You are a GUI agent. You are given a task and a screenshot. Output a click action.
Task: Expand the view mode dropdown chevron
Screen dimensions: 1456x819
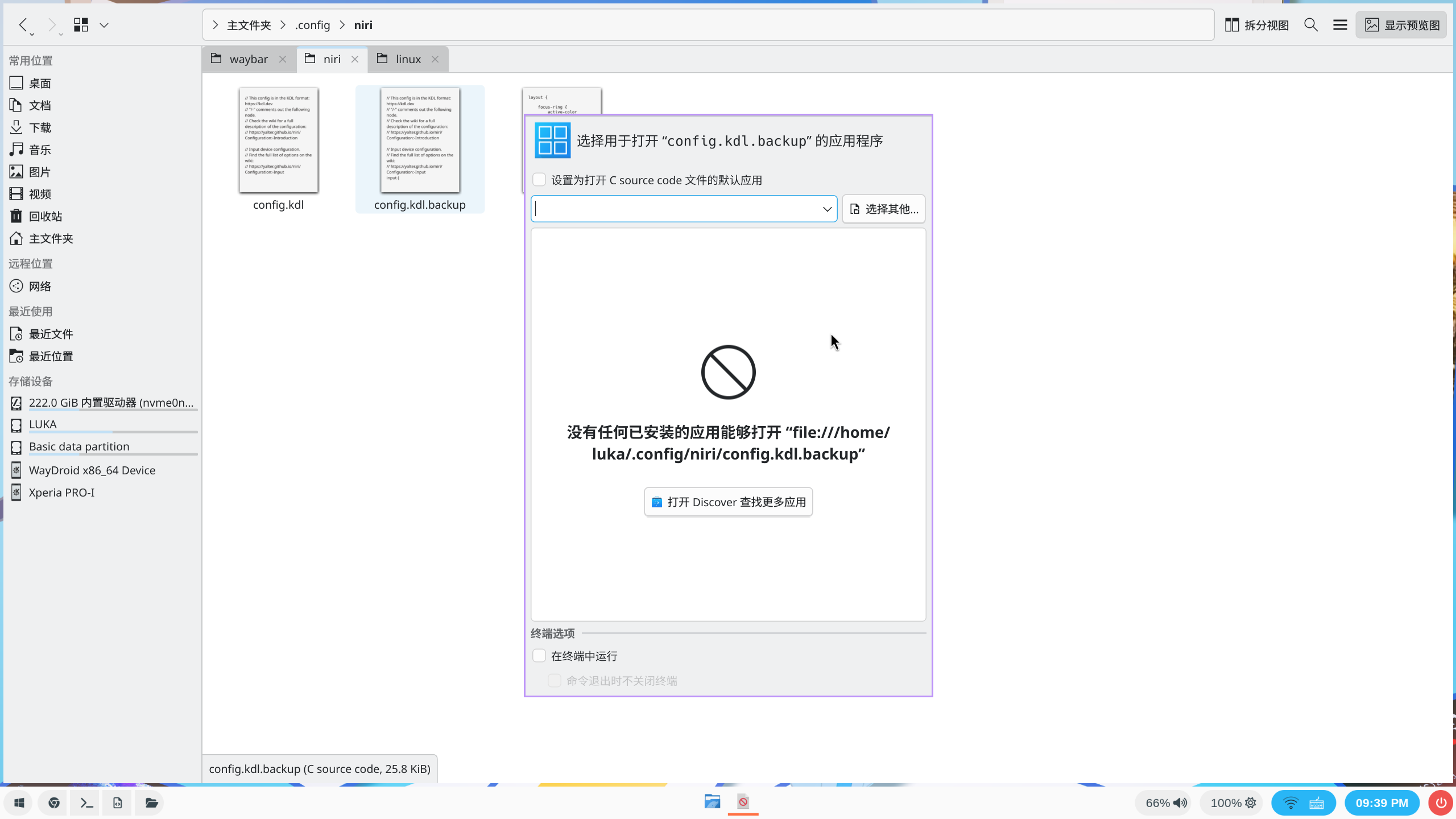pos(104,25)
